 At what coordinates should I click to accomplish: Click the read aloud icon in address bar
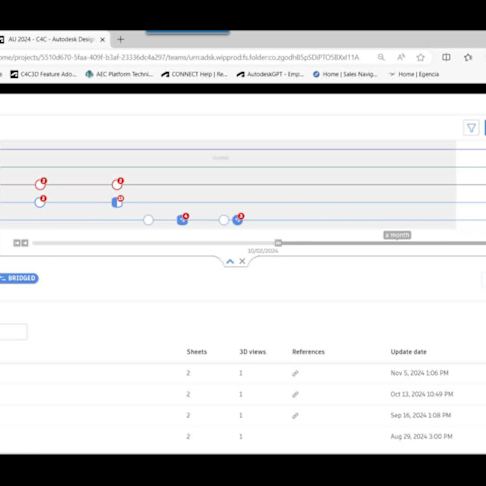[x=401, y=57]
